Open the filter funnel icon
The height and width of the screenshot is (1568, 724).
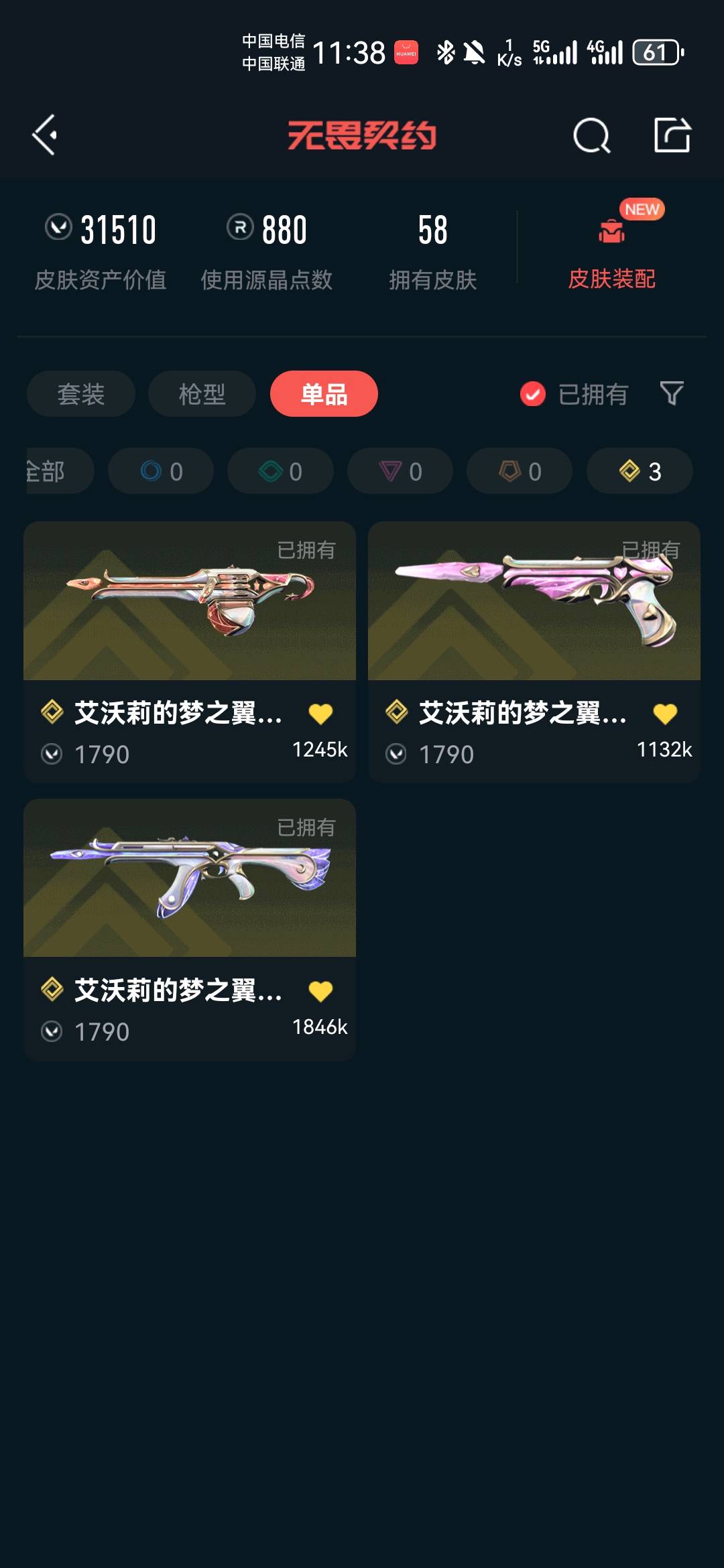coord(672,393)
